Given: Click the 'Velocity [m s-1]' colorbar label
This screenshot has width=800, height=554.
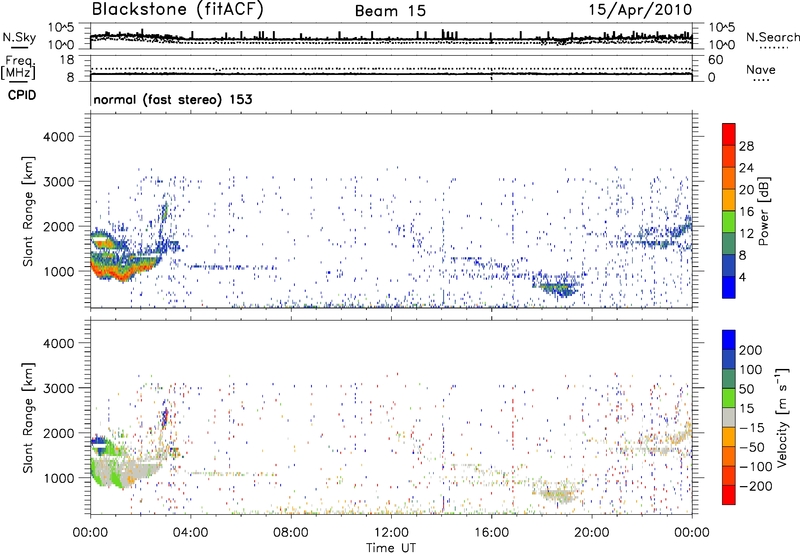Looking at the screenshot, I should pos(782,418).
